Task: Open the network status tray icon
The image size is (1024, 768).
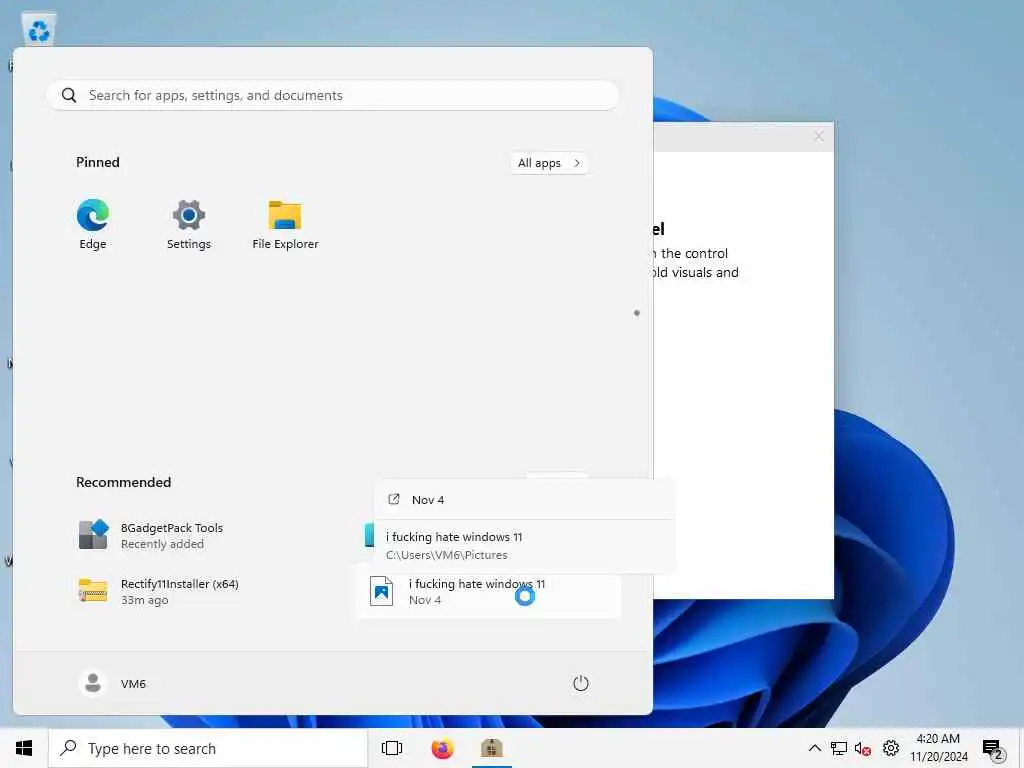Action: [839, 748]
